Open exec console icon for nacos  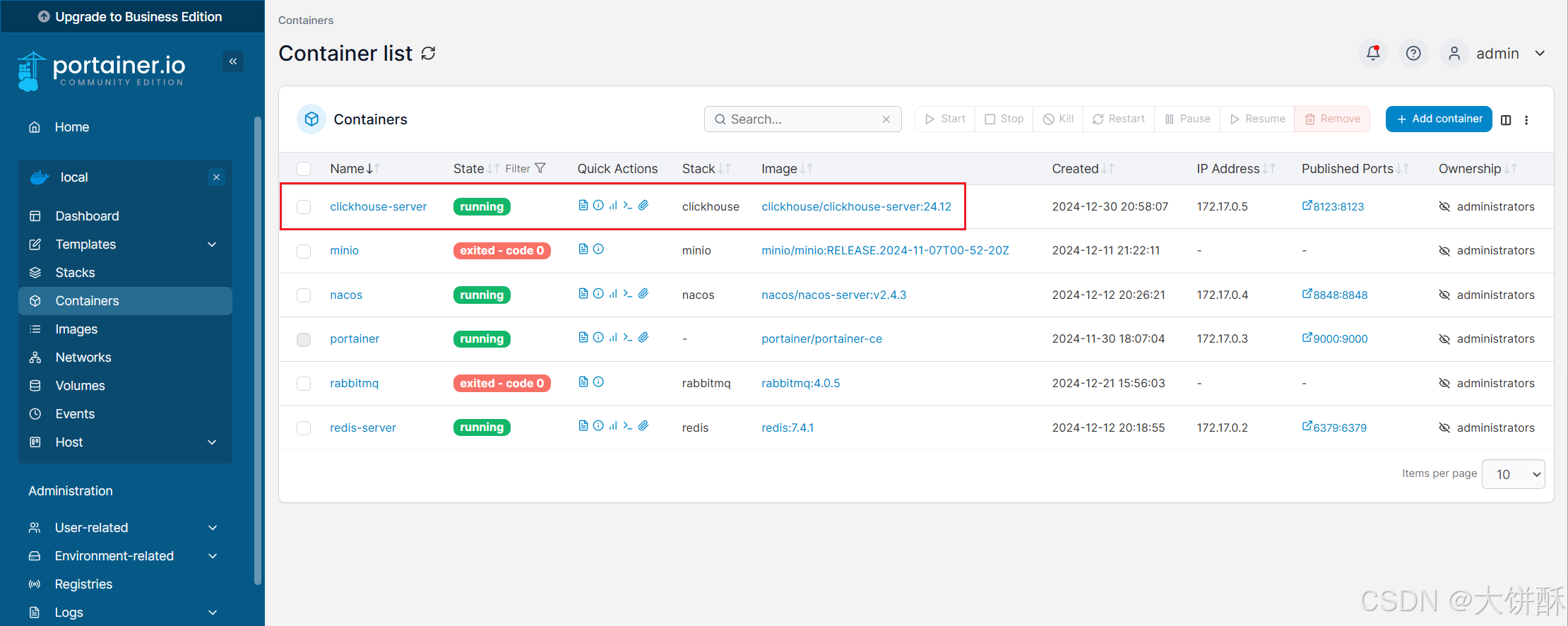click(x=628, y=293)
